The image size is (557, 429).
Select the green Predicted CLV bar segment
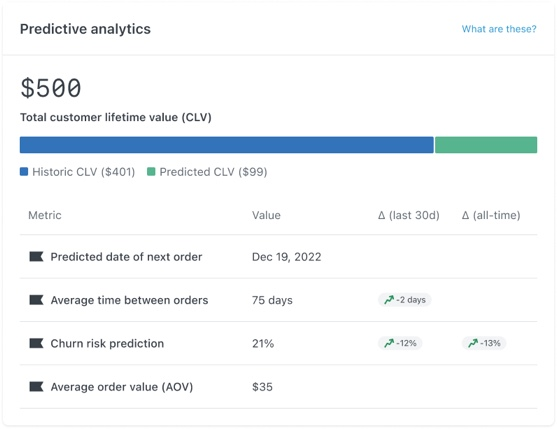tap(486, 145)
